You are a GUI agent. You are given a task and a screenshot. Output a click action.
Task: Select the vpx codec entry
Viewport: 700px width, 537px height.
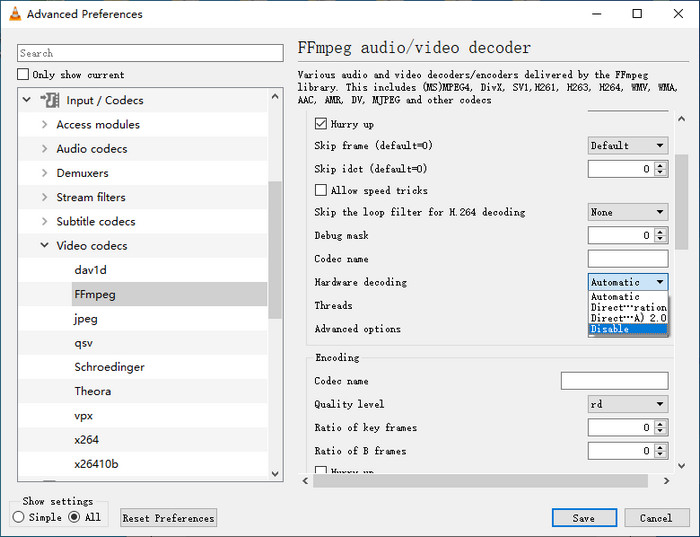point(83,416)
